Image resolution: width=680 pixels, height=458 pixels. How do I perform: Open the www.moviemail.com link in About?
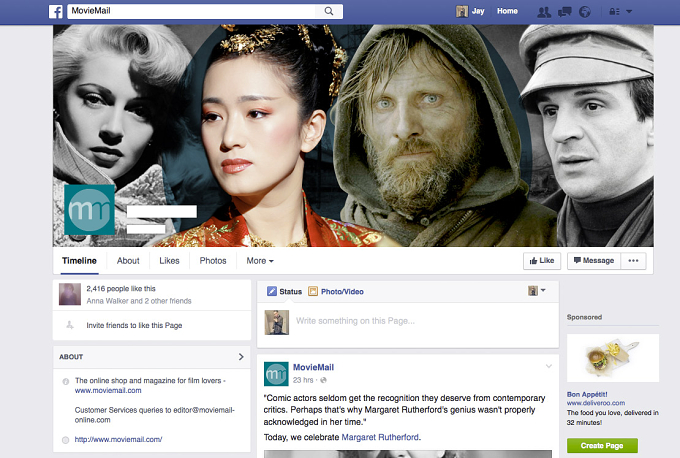coord(108,390)
